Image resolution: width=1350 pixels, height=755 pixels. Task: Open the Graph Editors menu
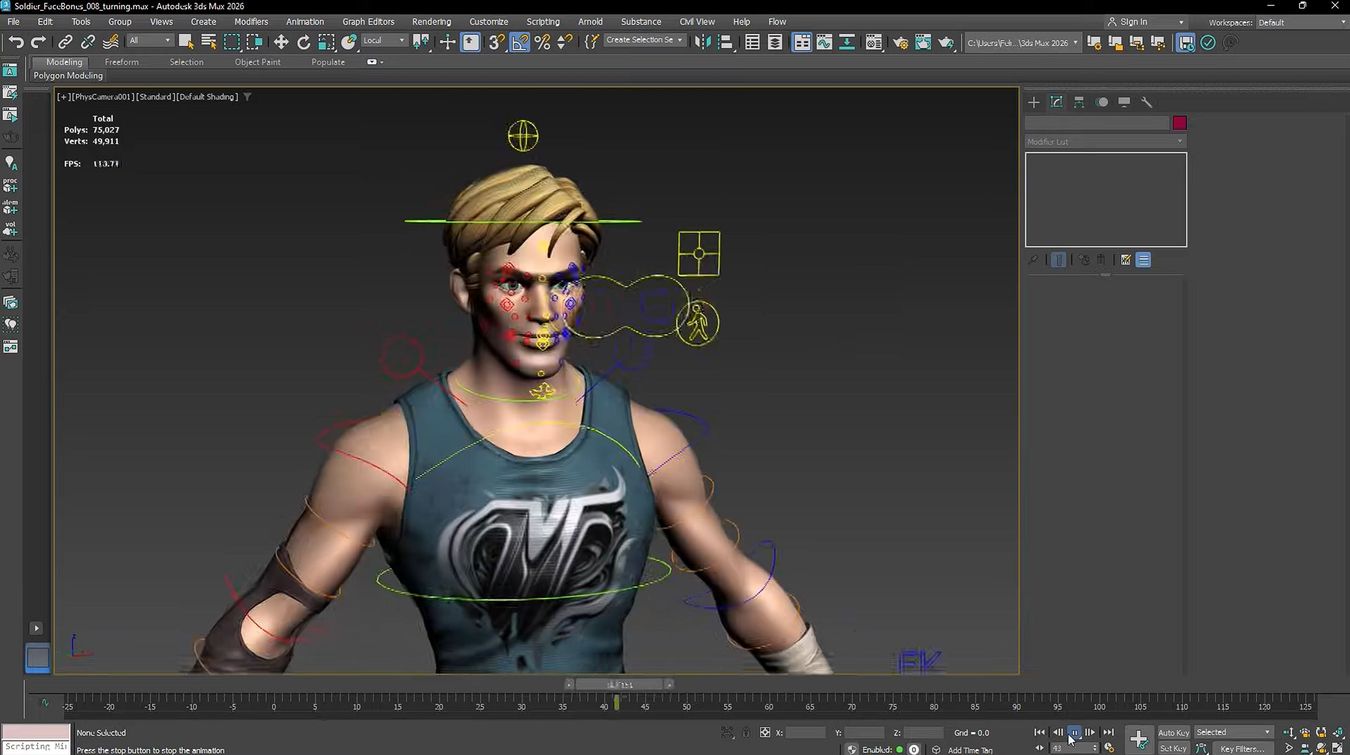(x=368, y=21)
